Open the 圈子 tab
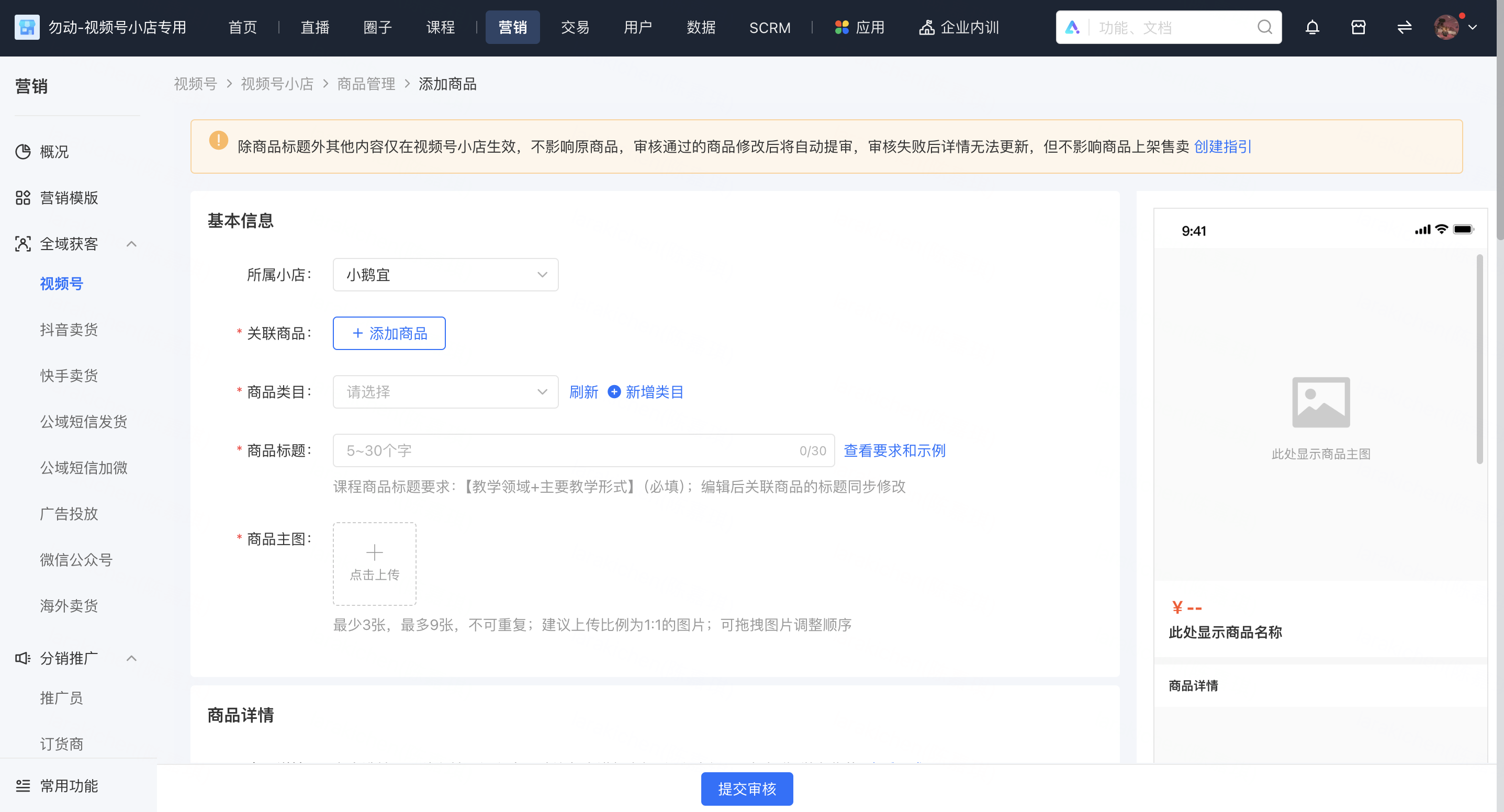1504x812 pixels. (x=378, y=27)
